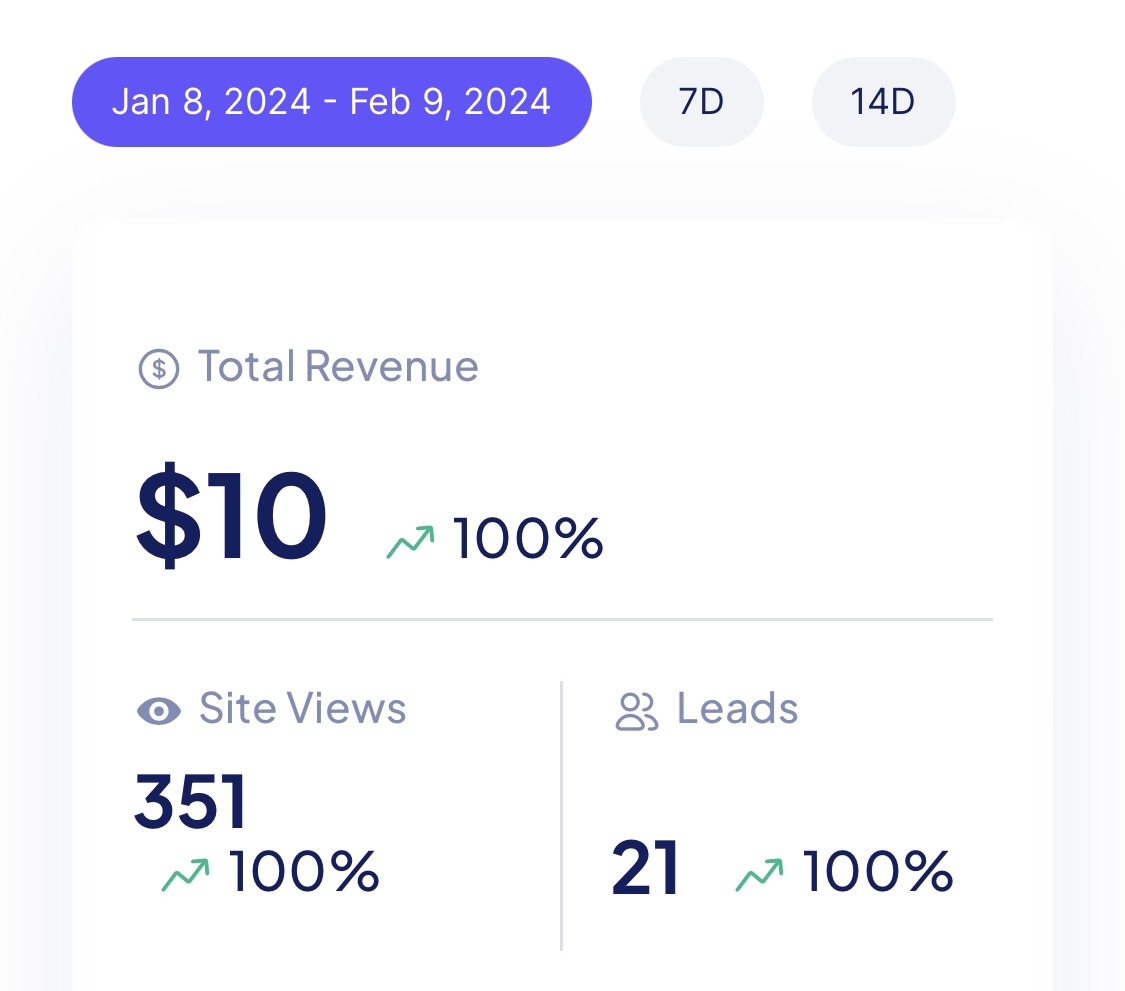
Task: Click the 100% change under Site Views
Action: click(x=303, y=871)
